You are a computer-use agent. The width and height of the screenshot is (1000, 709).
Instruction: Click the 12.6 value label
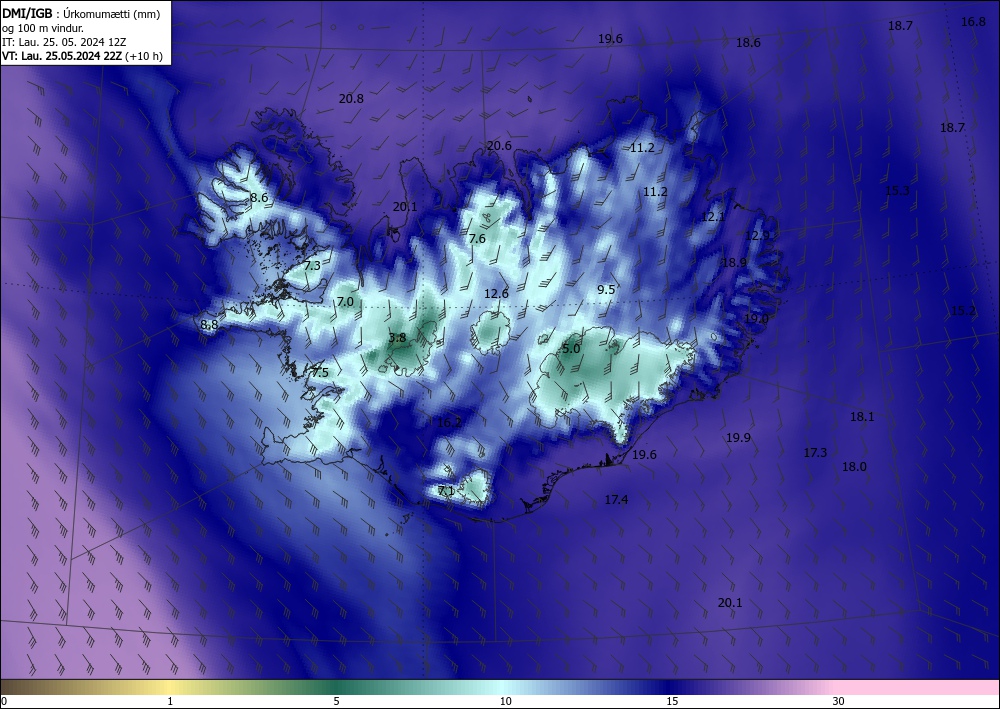tap(496, 294)
